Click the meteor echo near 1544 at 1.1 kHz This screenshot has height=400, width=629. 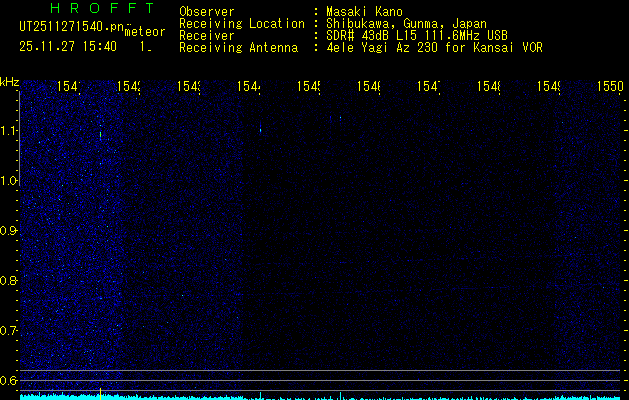tap(260, 129)
